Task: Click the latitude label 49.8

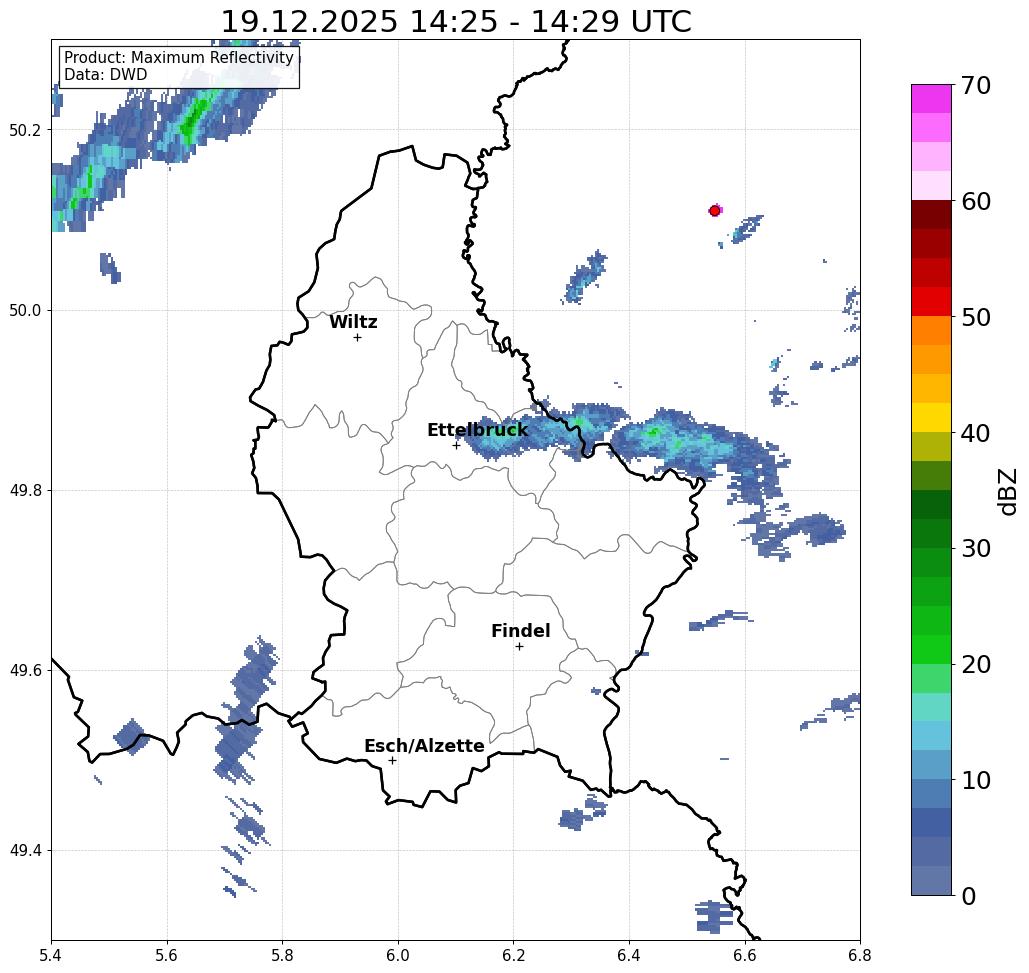Action: point(25,491)
